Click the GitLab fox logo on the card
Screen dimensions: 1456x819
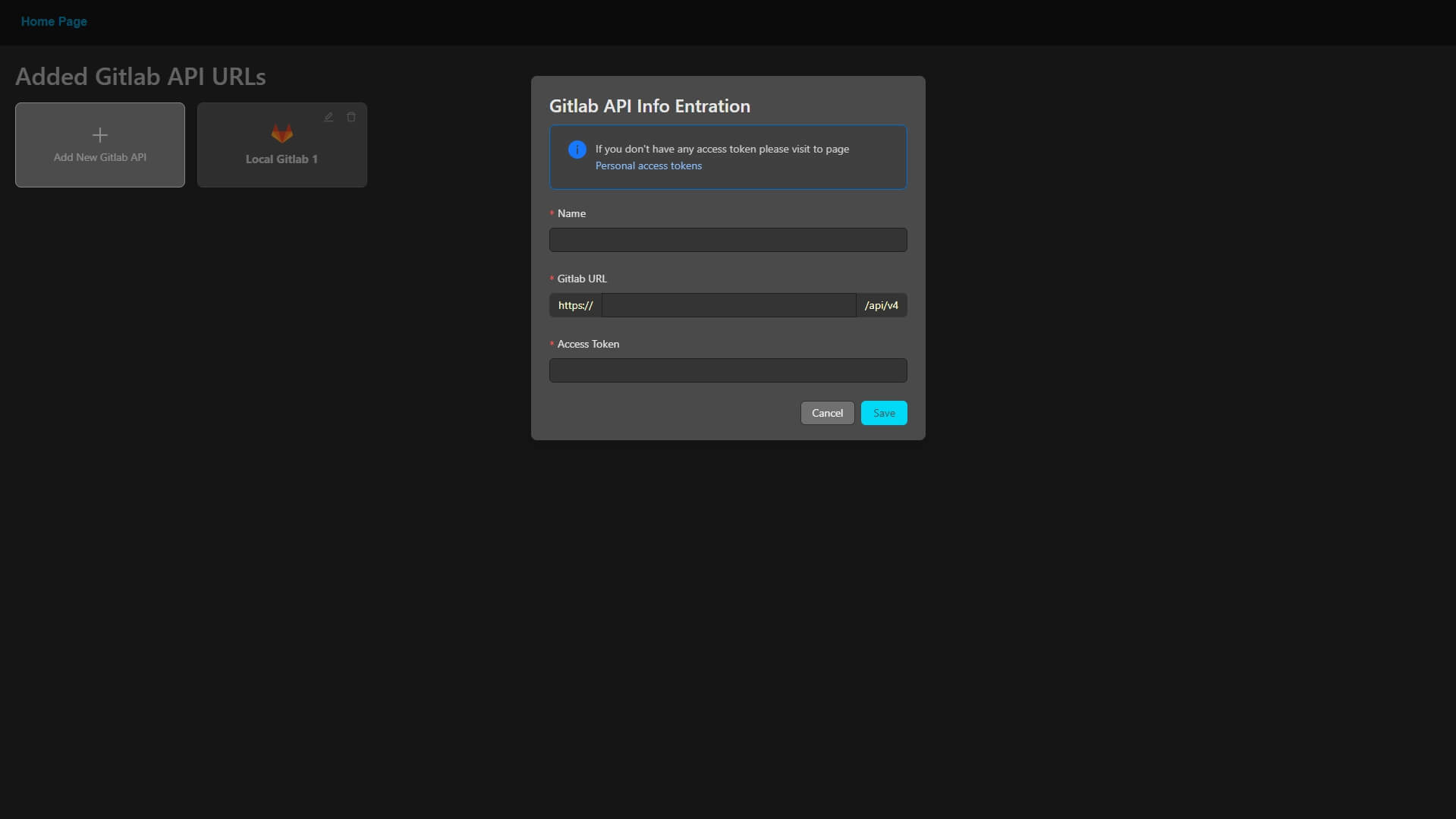282,134
